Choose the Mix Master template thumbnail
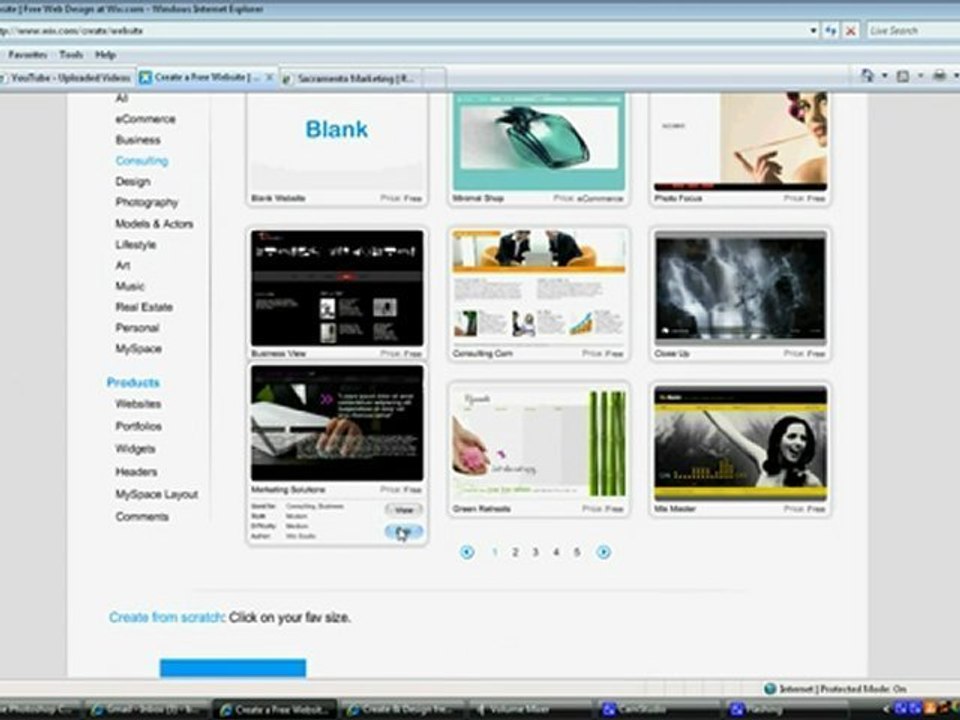960x720 pixels. tap(740, 443)
